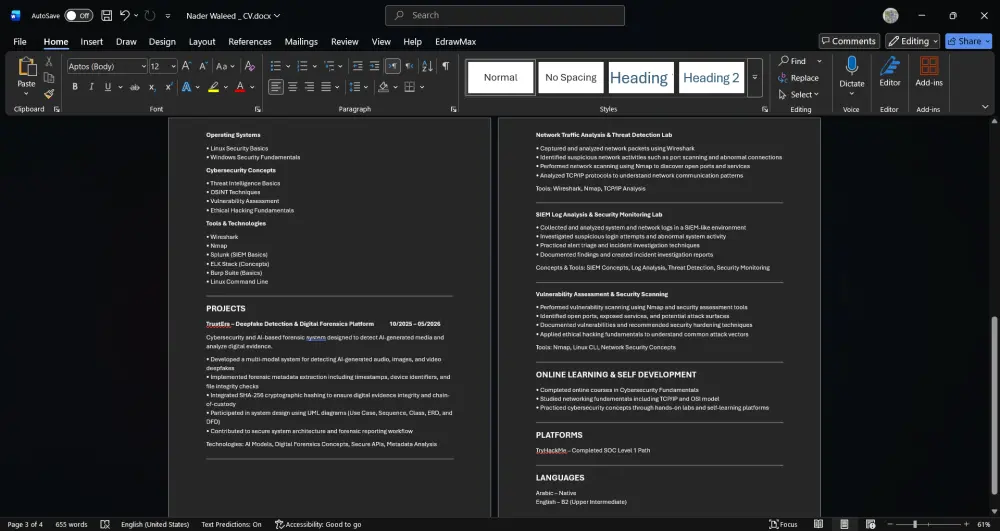Clear all formatting icon
The width and height of the screenshot is (1000, 531).
click(250, 66)
